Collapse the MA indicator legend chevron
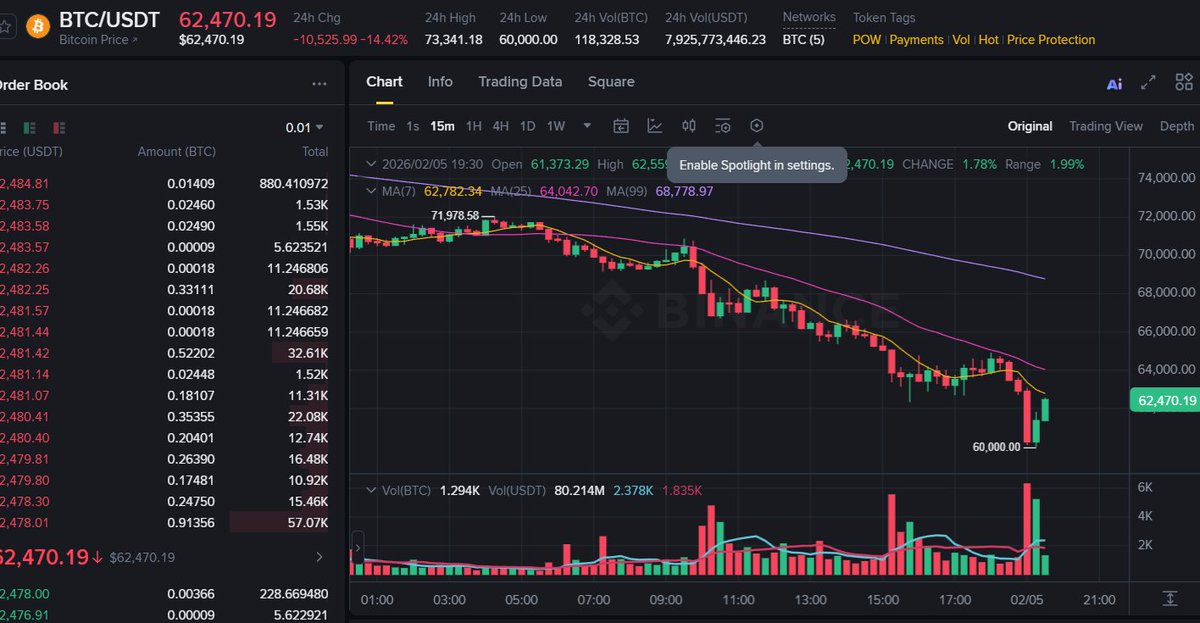 (x=372, y=190)
